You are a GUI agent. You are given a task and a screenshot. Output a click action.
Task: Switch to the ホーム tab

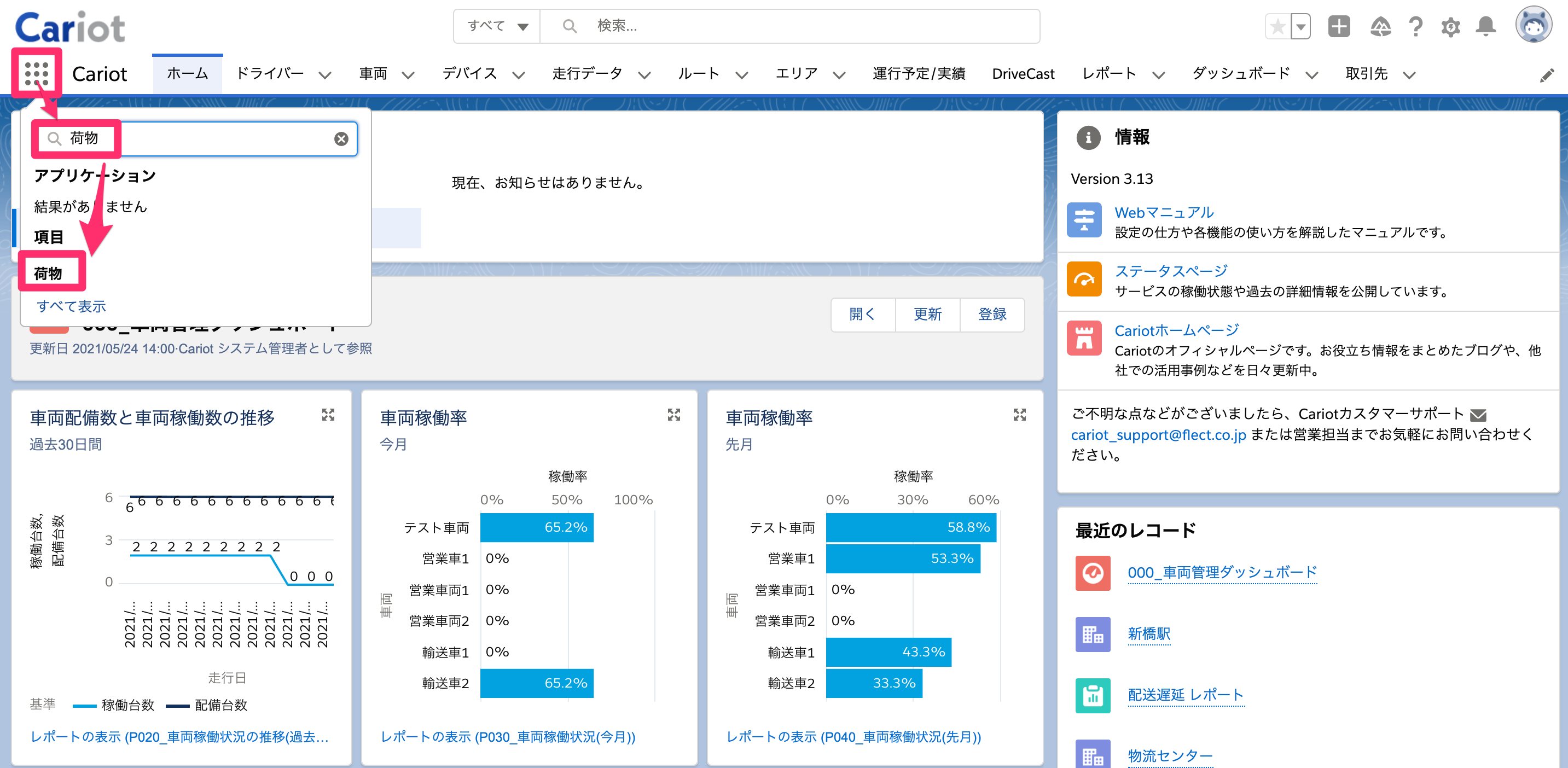tap(188, 74)
